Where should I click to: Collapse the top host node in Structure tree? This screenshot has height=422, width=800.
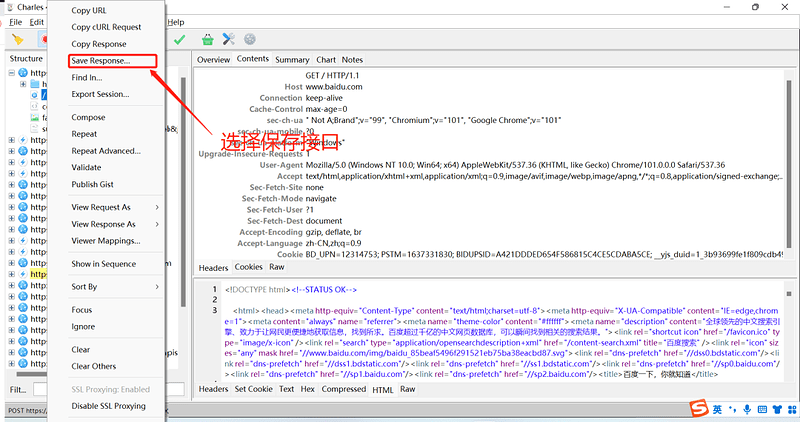(12, 73)
